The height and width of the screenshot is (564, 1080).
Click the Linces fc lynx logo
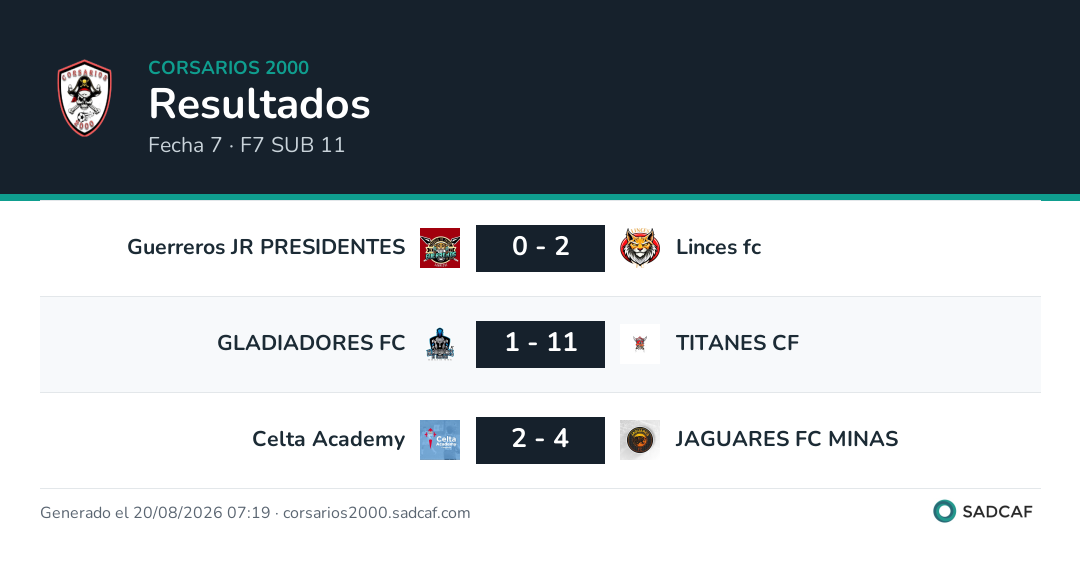[x=640, y=248]
